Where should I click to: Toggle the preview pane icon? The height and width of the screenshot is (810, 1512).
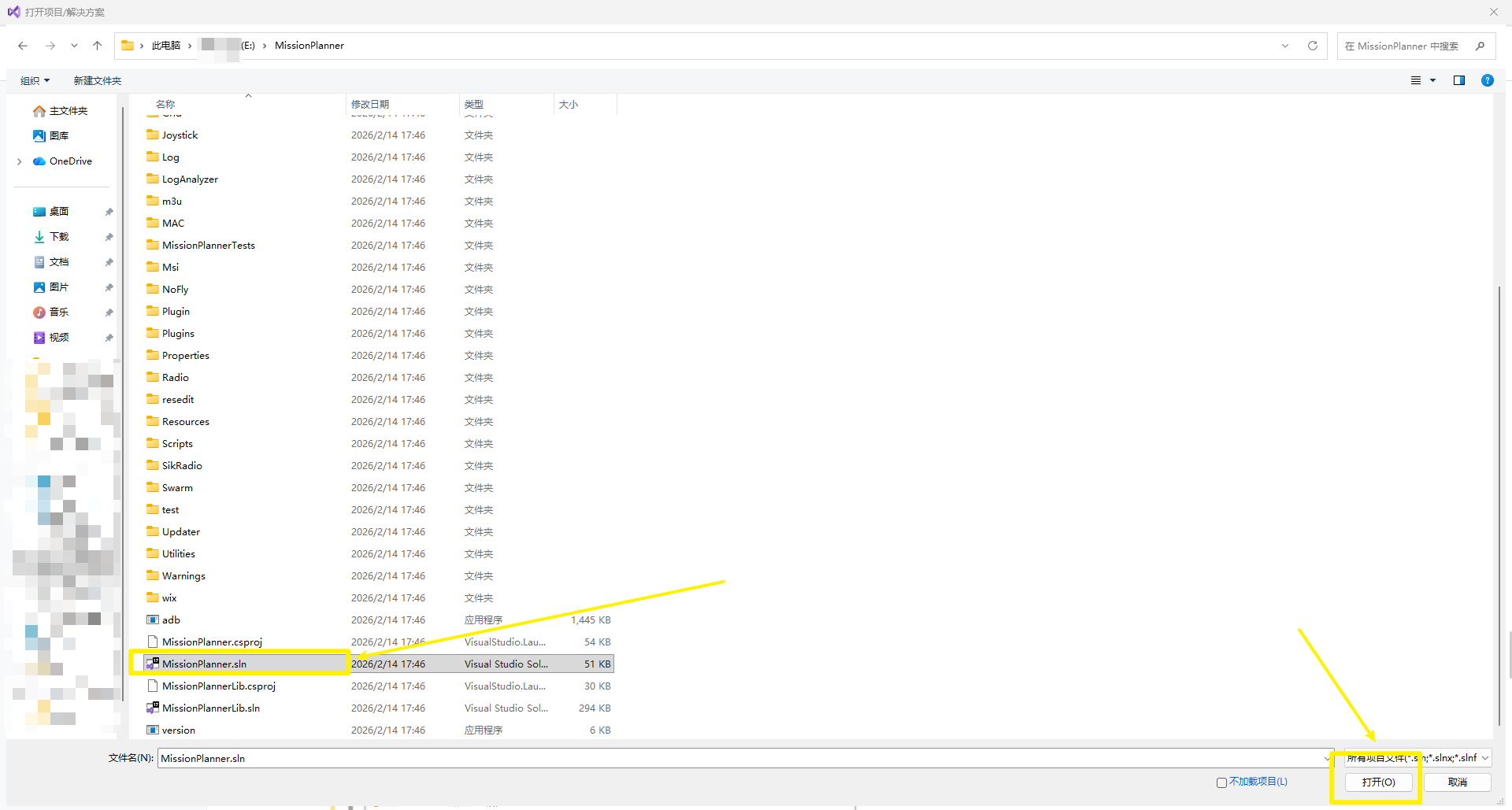click(1458, 80)
